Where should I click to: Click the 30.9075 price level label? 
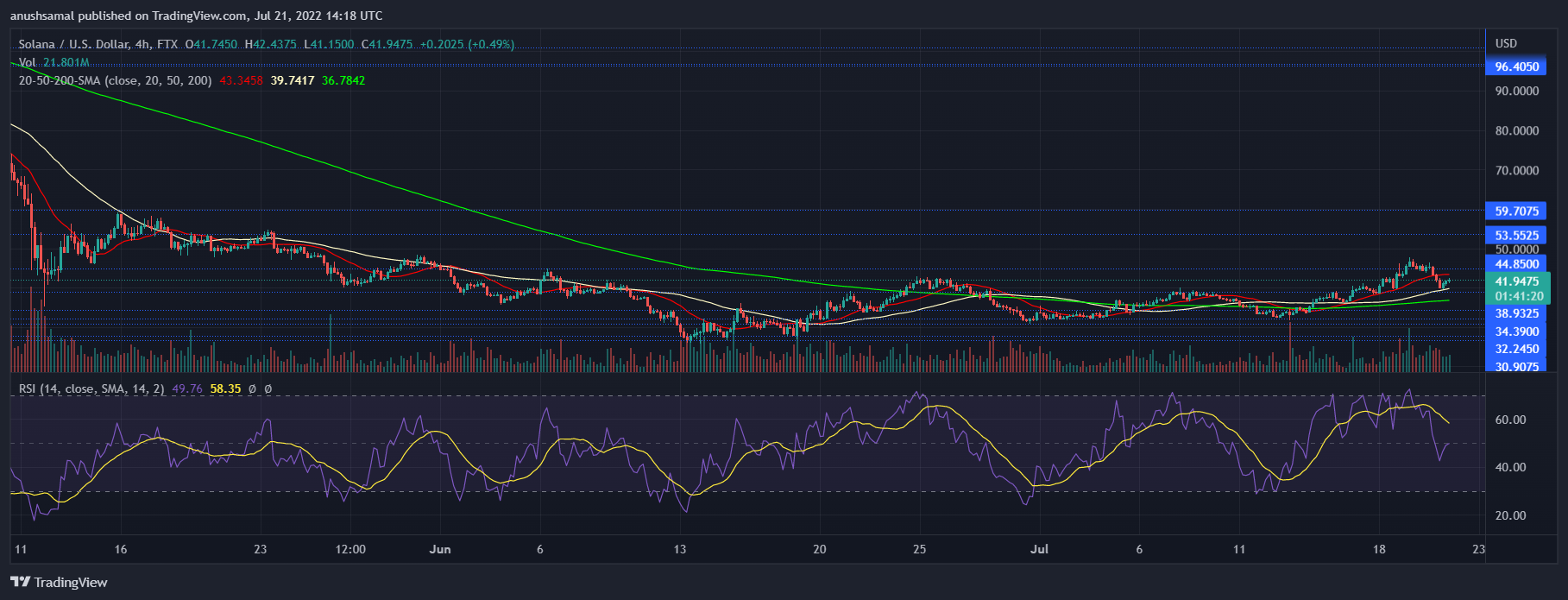point(1516,366)
